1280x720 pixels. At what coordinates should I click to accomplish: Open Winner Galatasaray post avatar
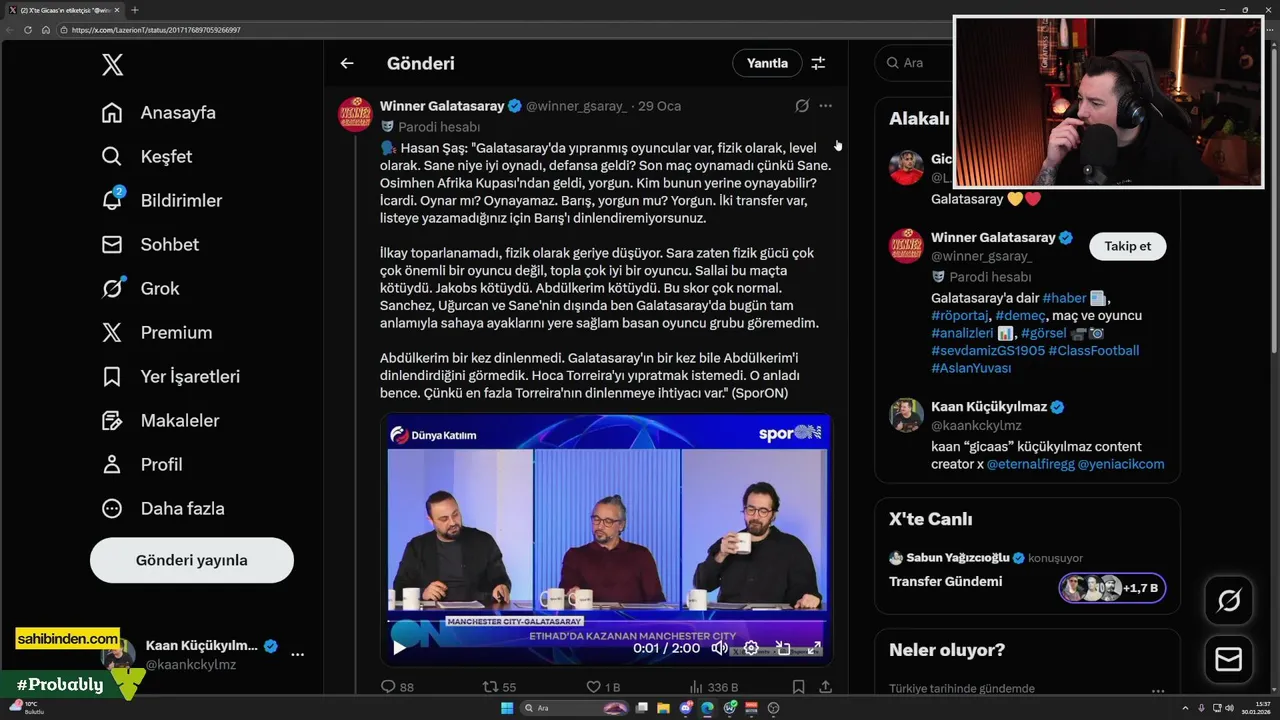click(356, 115)
